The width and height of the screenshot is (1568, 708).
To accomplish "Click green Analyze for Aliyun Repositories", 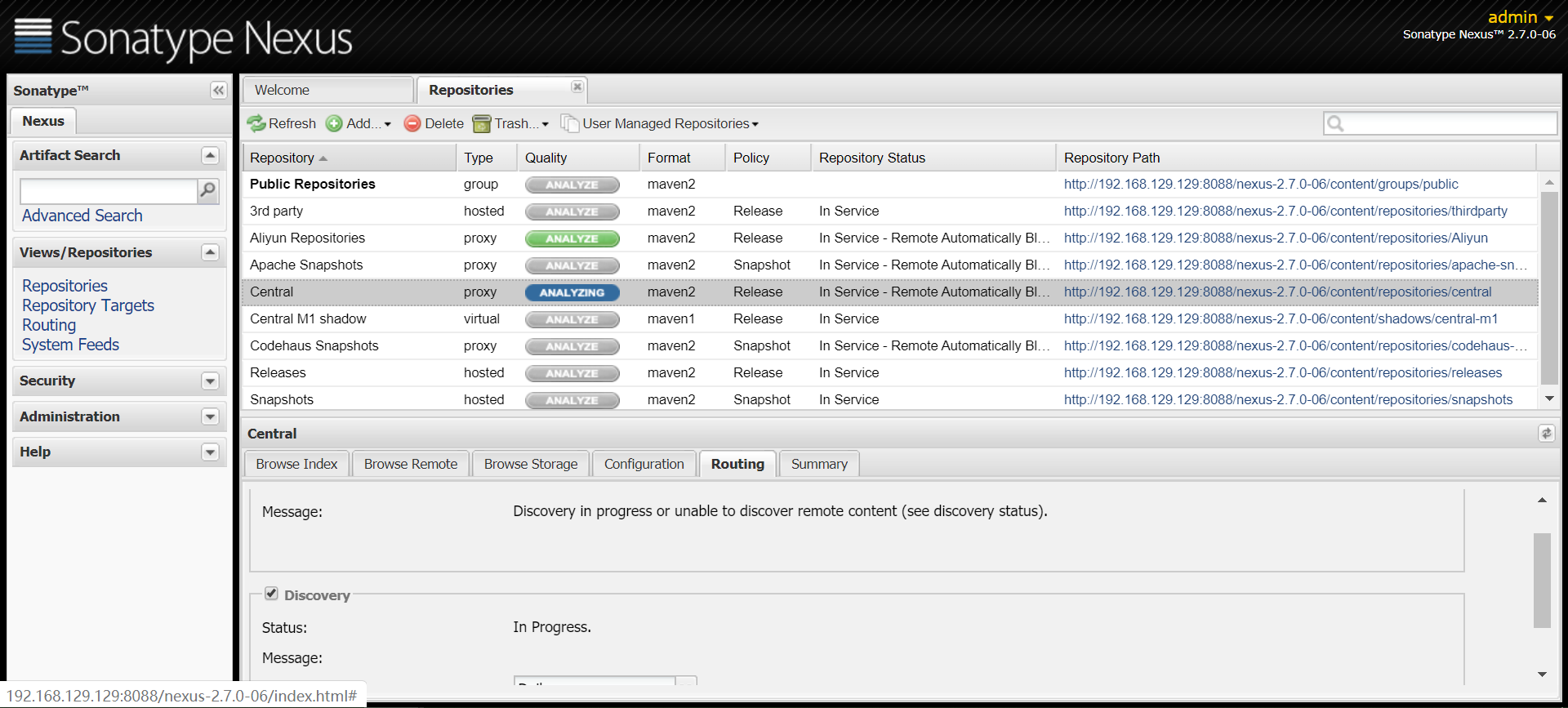I will 572,239.
